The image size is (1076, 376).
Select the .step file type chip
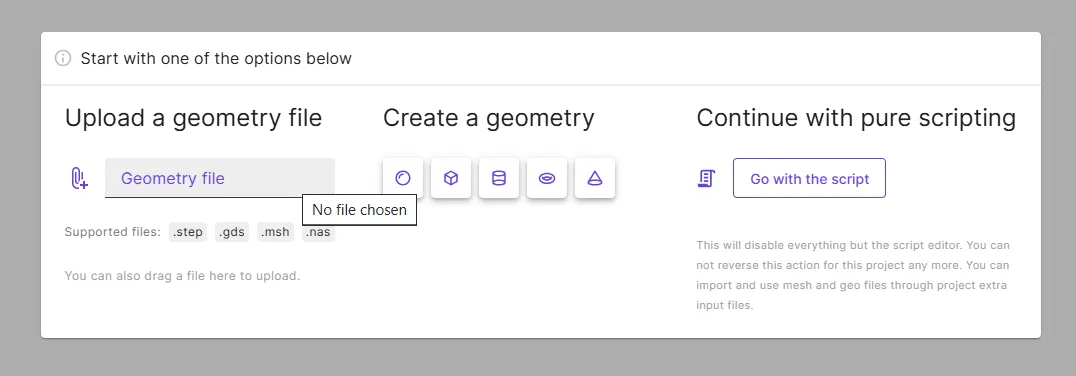pos(188,232)
